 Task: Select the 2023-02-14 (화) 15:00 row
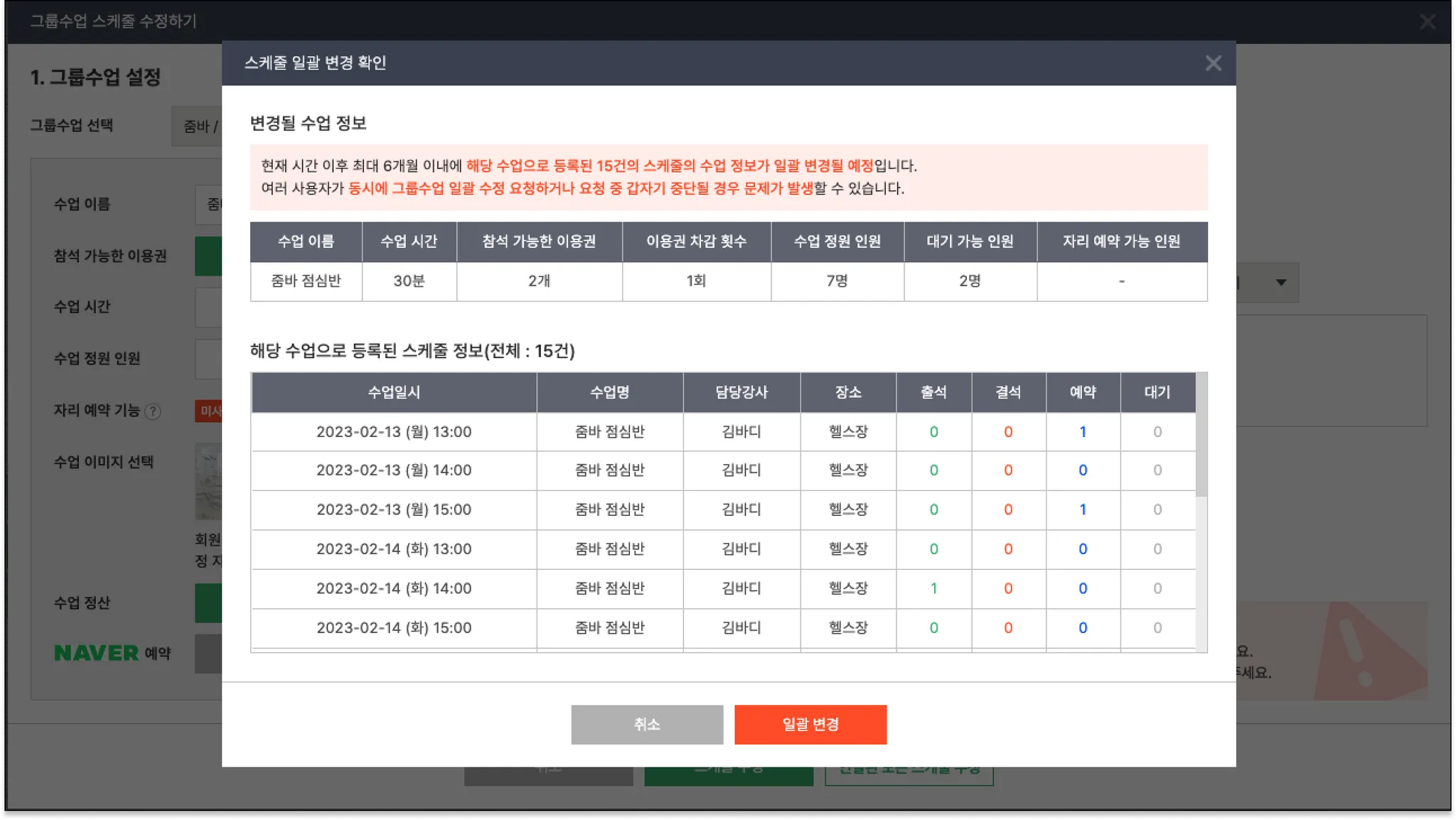click(x=393, y=628)
